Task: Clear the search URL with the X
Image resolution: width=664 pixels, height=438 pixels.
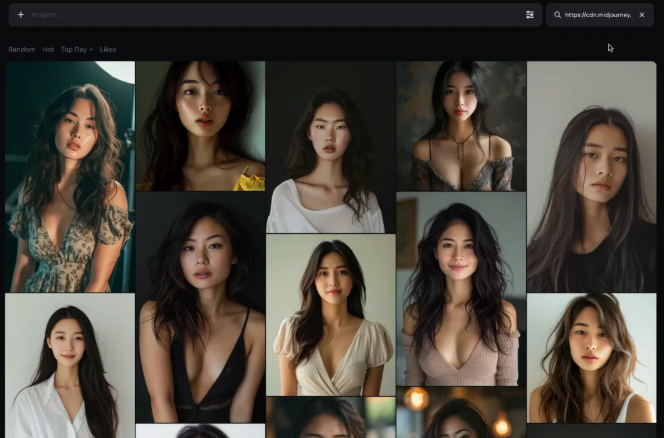Action: [642, 15]
